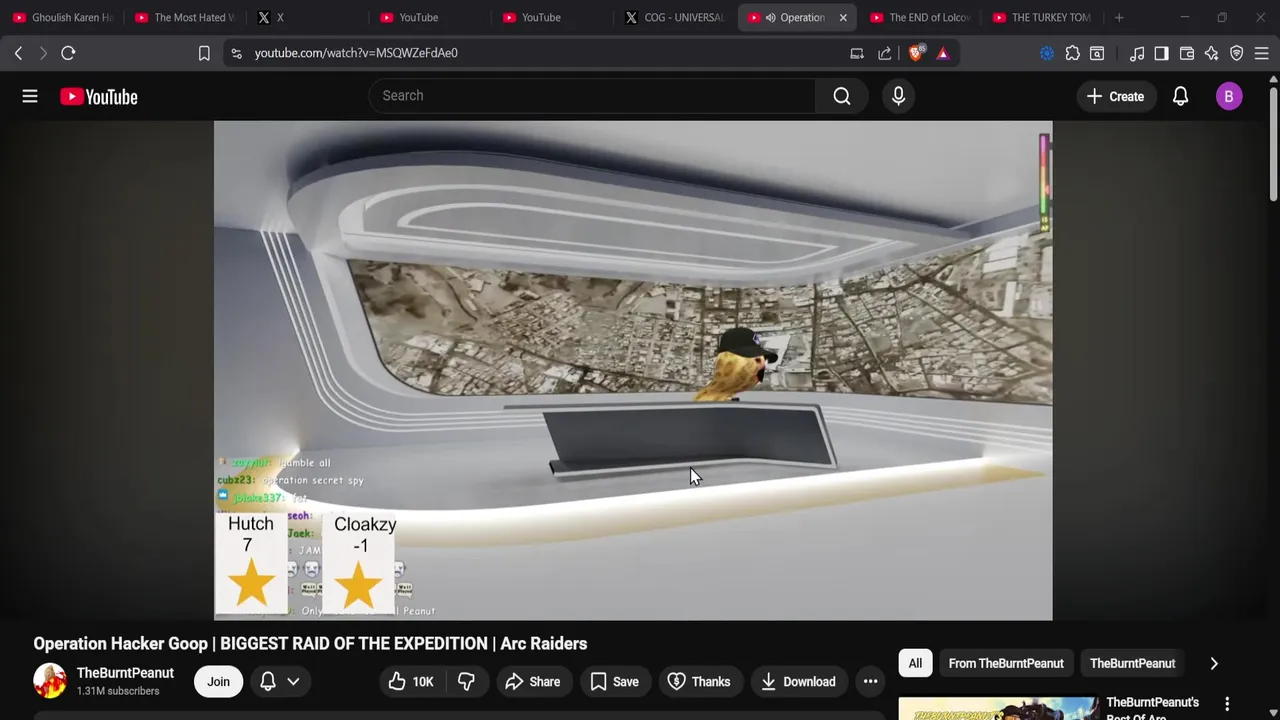Open Brave Rewards triangle icon
1280x720 pixels.
click(x=943, y=53)
